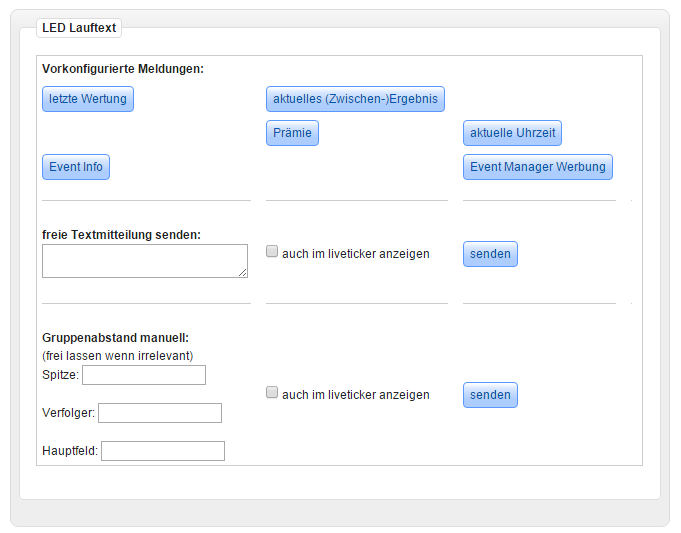The width and height of the screenshot is (681, 533).
Task: Click the 'freie Textmitteilung senden:' label
Action: point(121,235)
